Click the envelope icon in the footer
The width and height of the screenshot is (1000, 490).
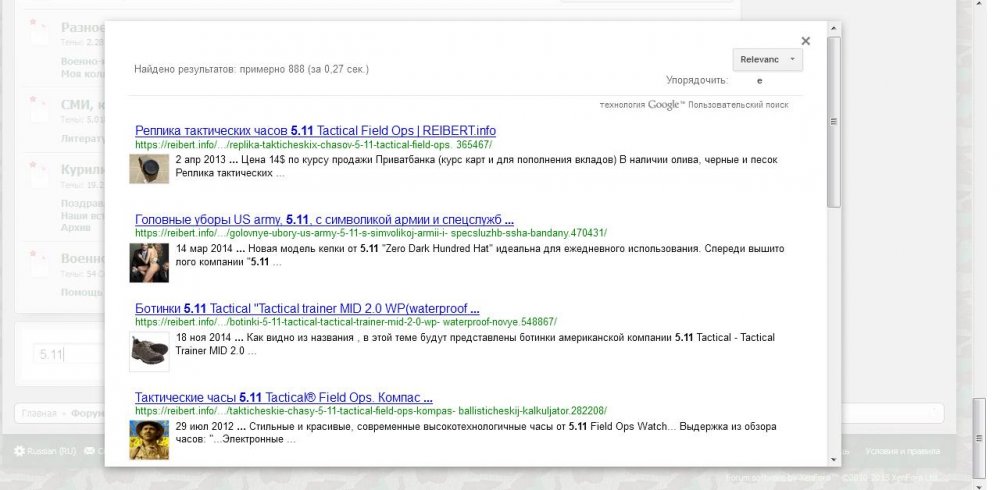pos(90,451)
